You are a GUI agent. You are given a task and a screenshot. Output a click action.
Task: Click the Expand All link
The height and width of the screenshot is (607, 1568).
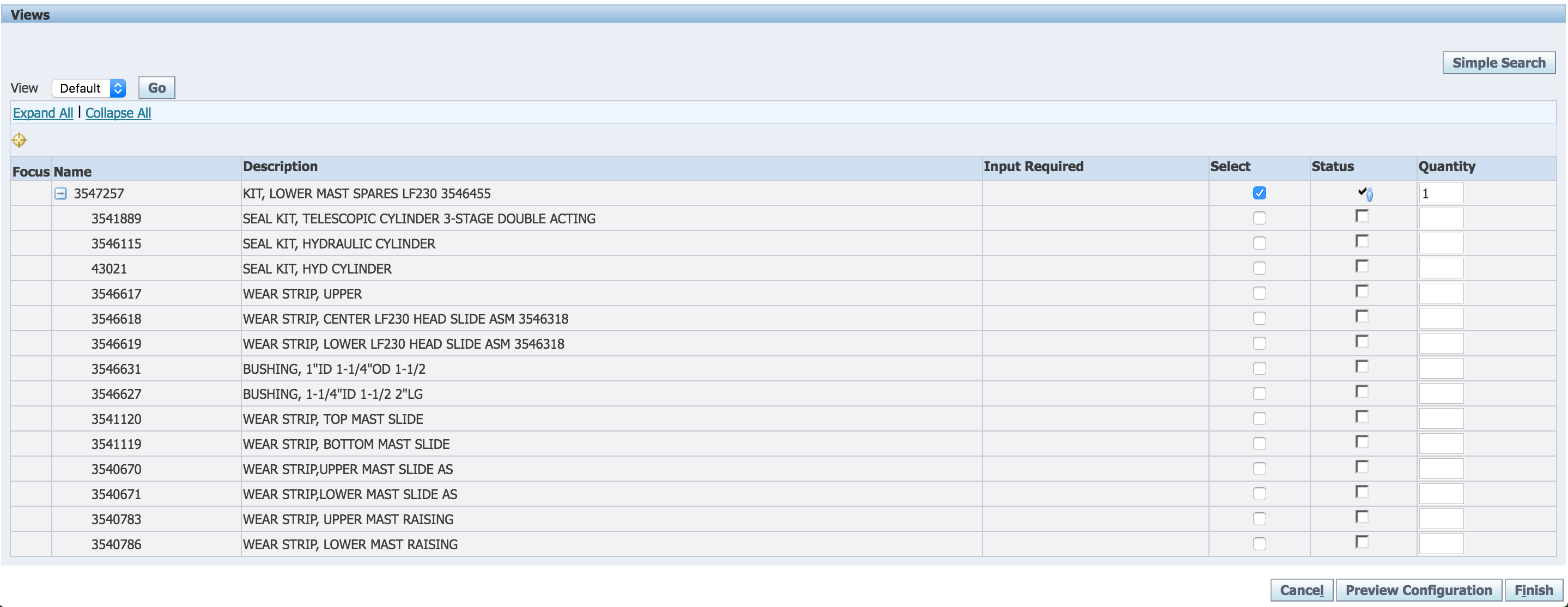click(x=42, y=113)
